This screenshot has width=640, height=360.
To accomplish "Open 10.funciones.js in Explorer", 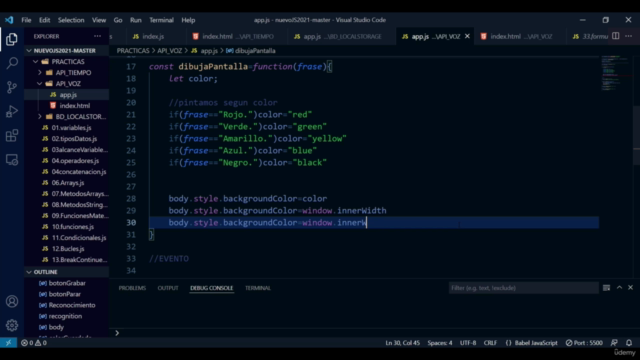I will (73, 227).
